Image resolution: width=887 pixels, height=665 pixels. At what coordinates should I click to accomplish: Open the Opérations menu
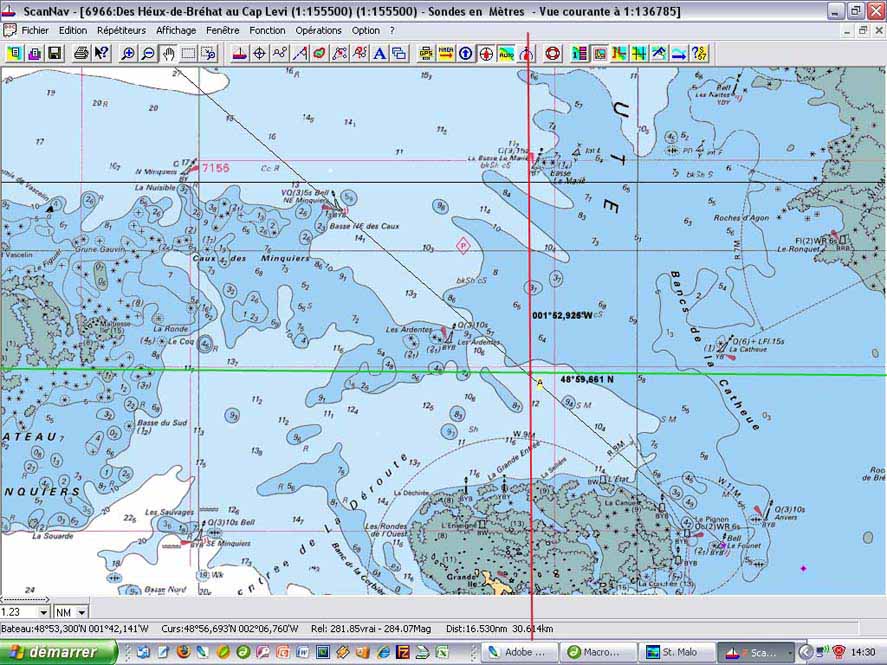coord(318,31)
